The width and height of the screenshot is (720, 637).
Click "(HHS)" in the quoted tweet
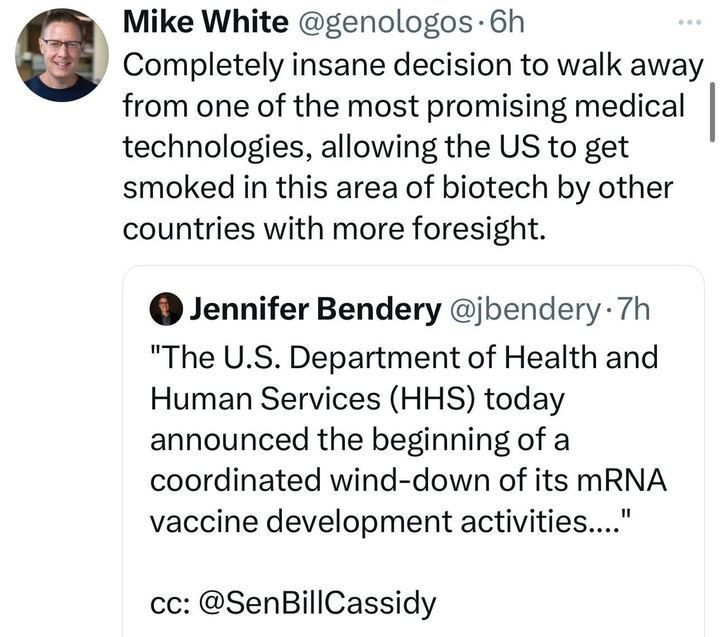[434, 397]
